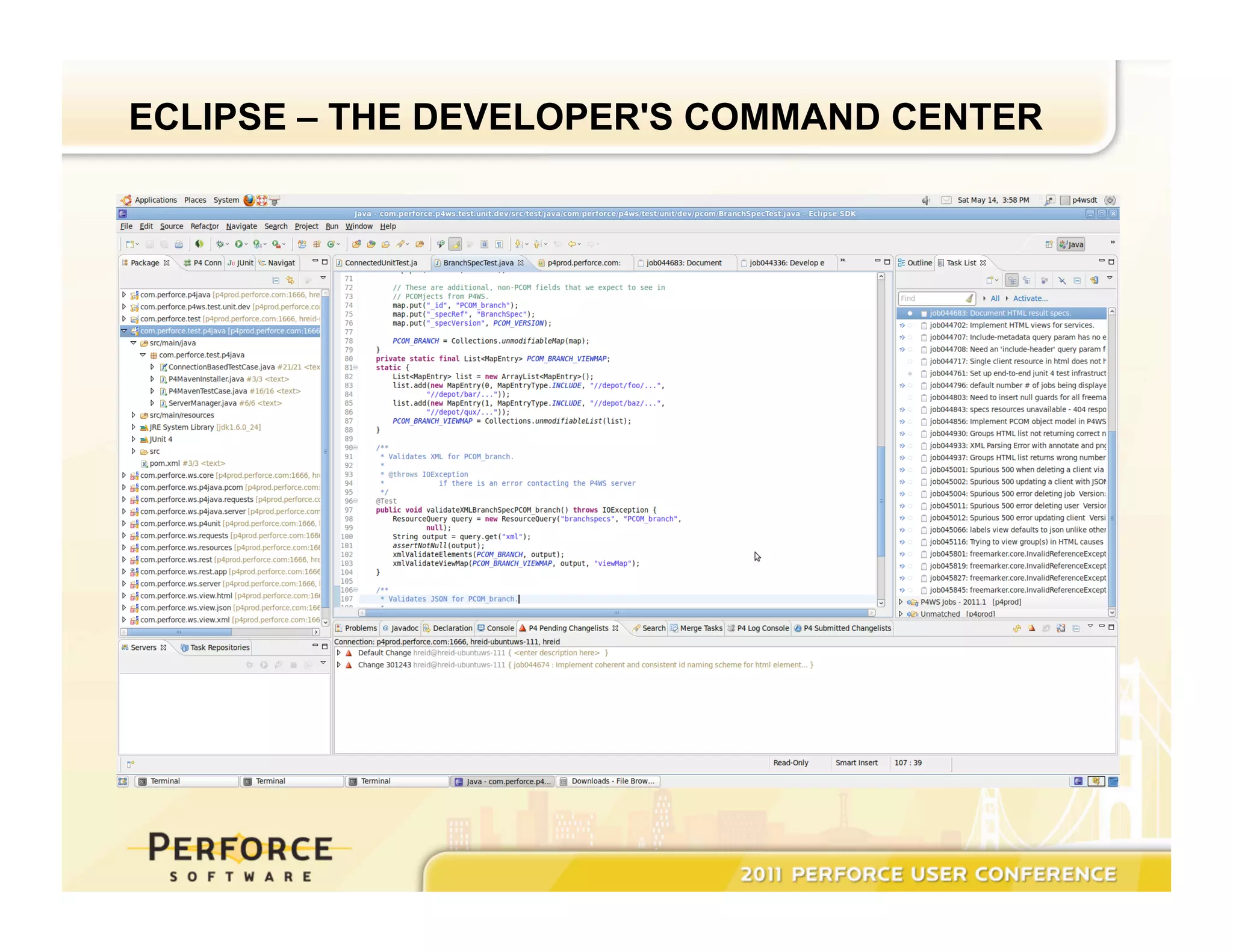Switch to Downloads - File Browser taskbar button

[608, 781]
